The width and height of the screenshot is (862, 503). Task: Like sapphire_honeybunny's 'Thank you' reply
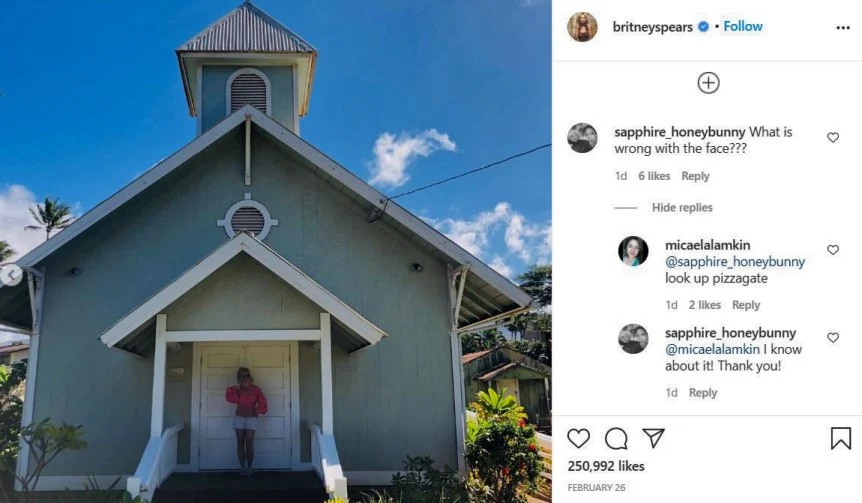[833, 338]
